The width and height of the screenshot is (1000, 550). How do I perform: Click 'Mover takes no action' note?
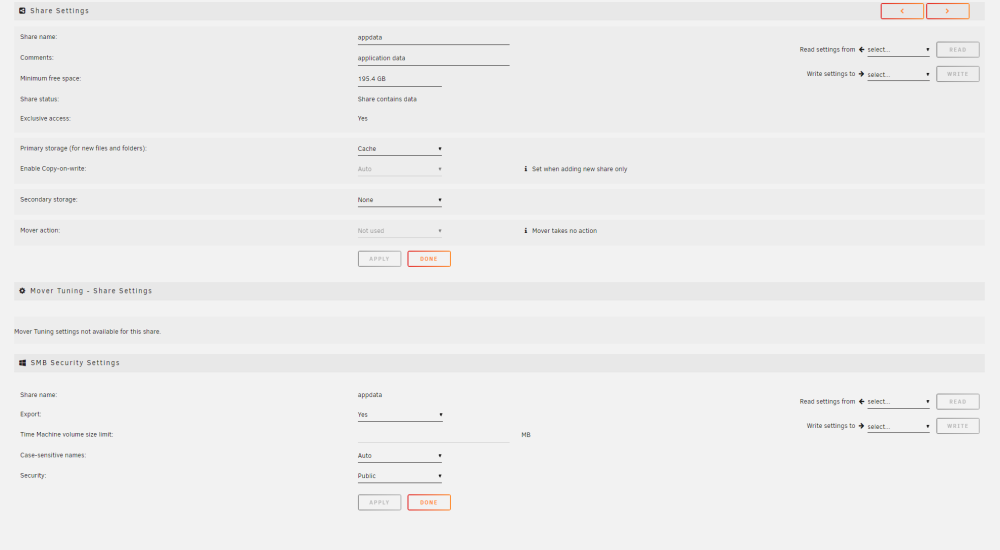564,231
